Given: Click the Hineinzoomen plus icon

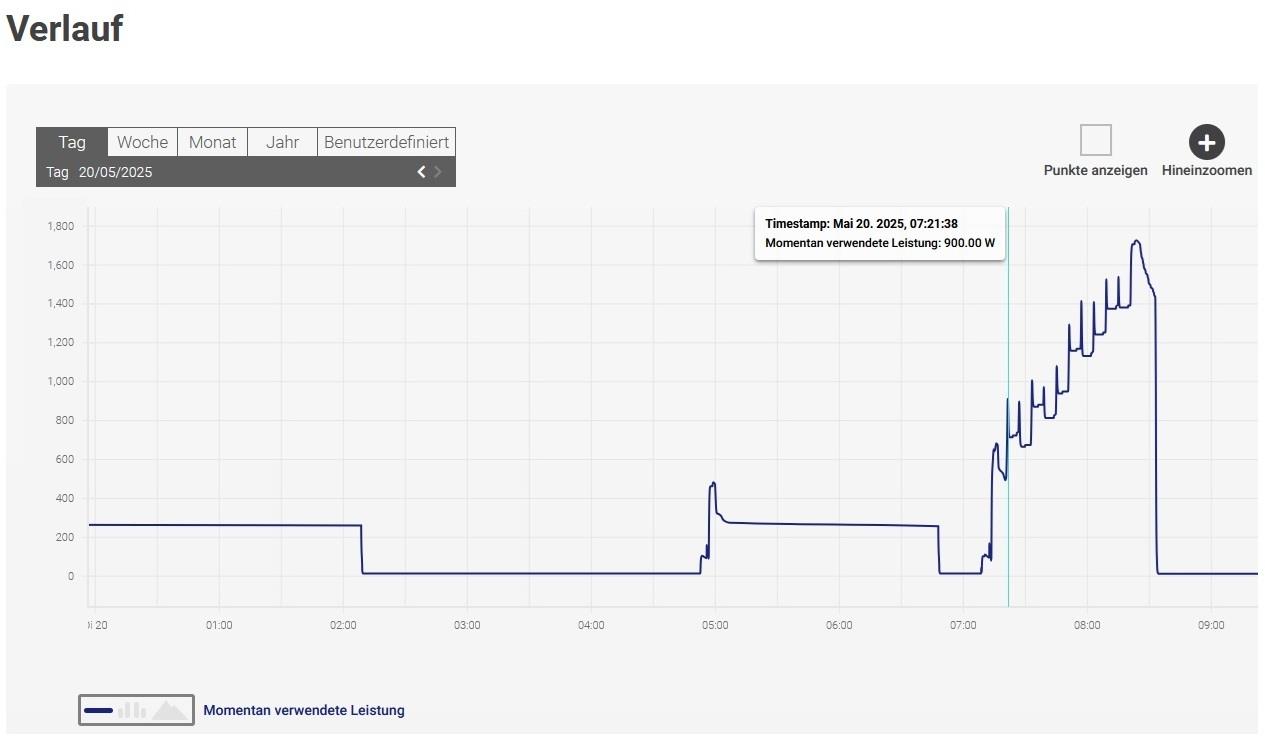Looking at the screenshot, I should pyautogui.click(x=1206, y=142).
